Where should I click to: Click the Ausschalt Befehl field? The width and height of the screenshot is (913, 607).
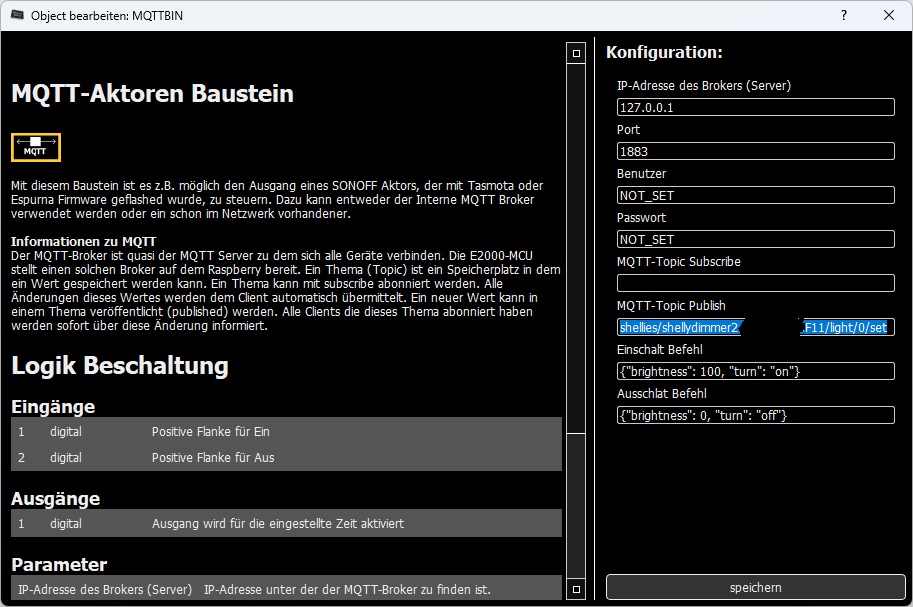tap(755, 415)
